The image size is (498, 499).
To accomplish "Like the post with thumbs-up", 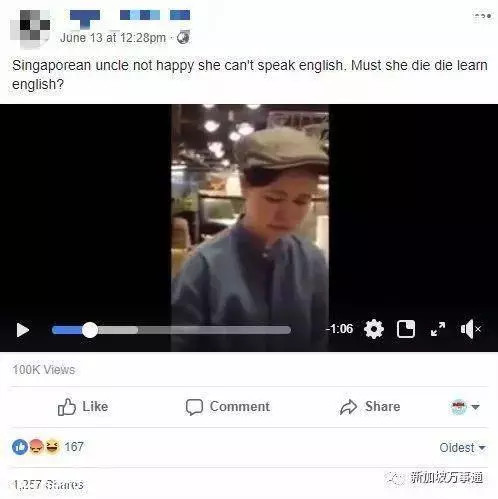I will click(x=82, y=407).
